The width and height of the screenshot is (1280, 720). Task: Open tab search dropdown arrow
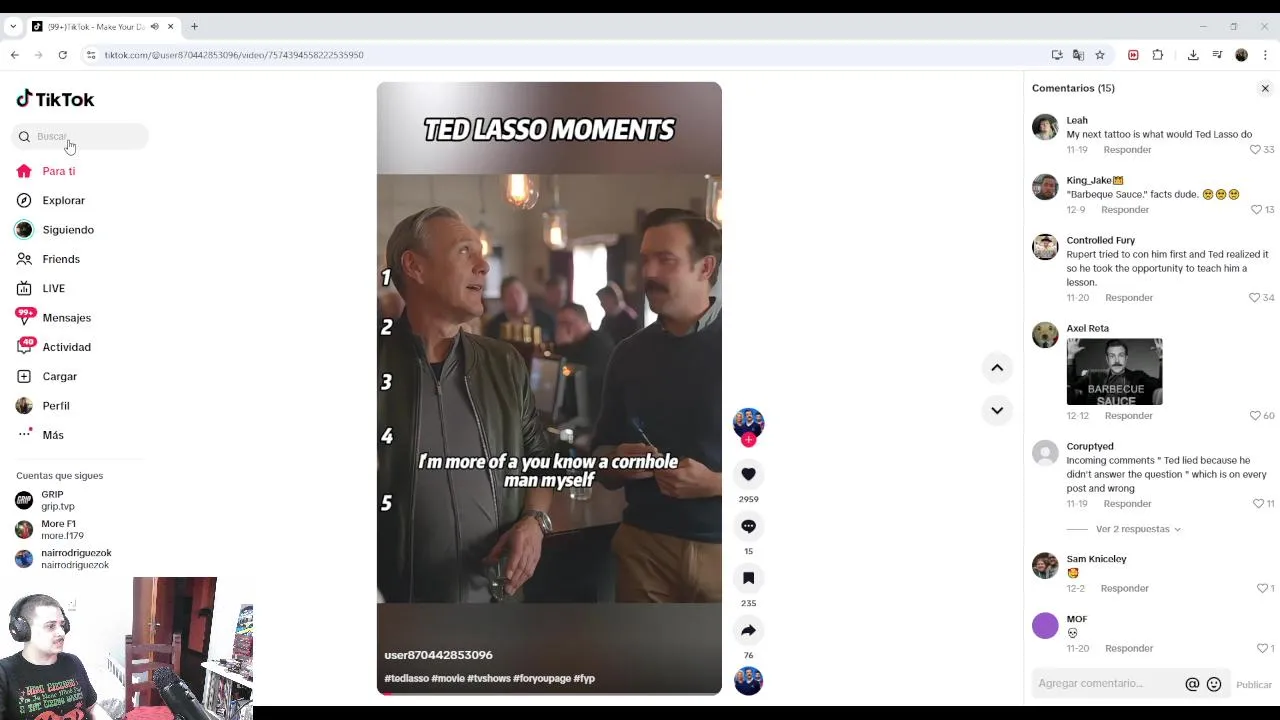[x=12, y=26]
